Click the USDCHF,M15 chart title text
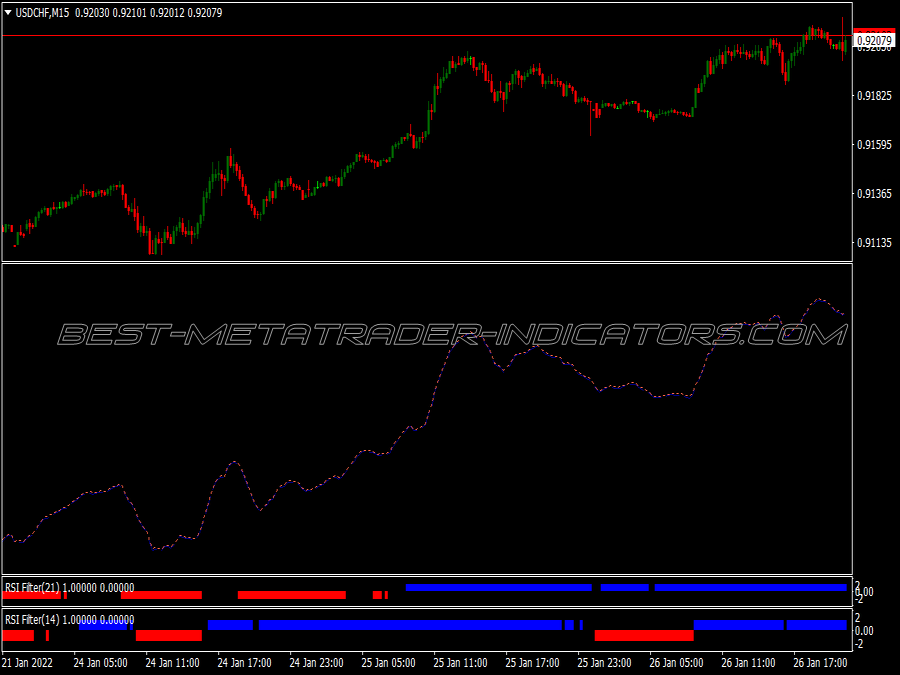 coord(42,13)
